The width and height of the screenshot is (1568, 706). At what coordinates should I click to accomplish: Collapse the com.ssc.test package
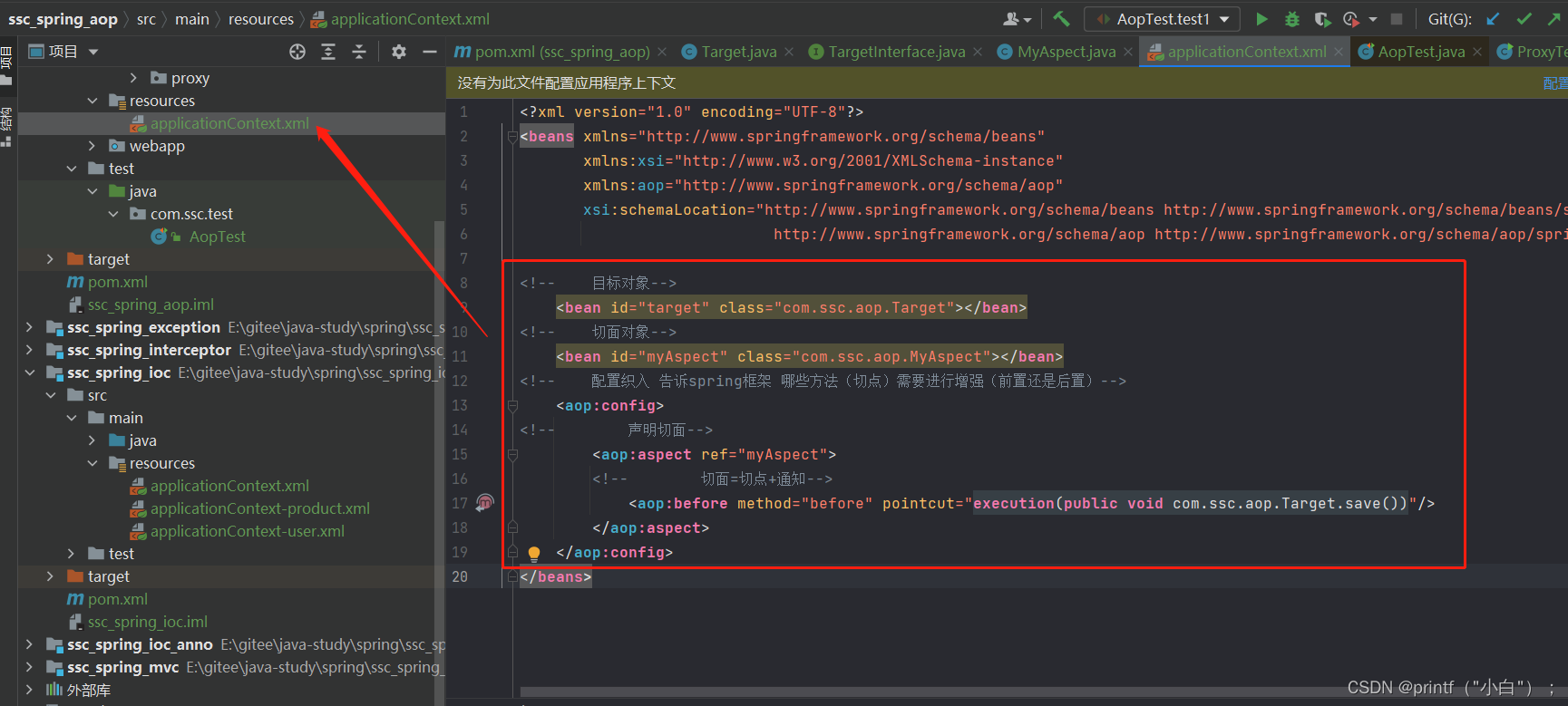point(113,214)
